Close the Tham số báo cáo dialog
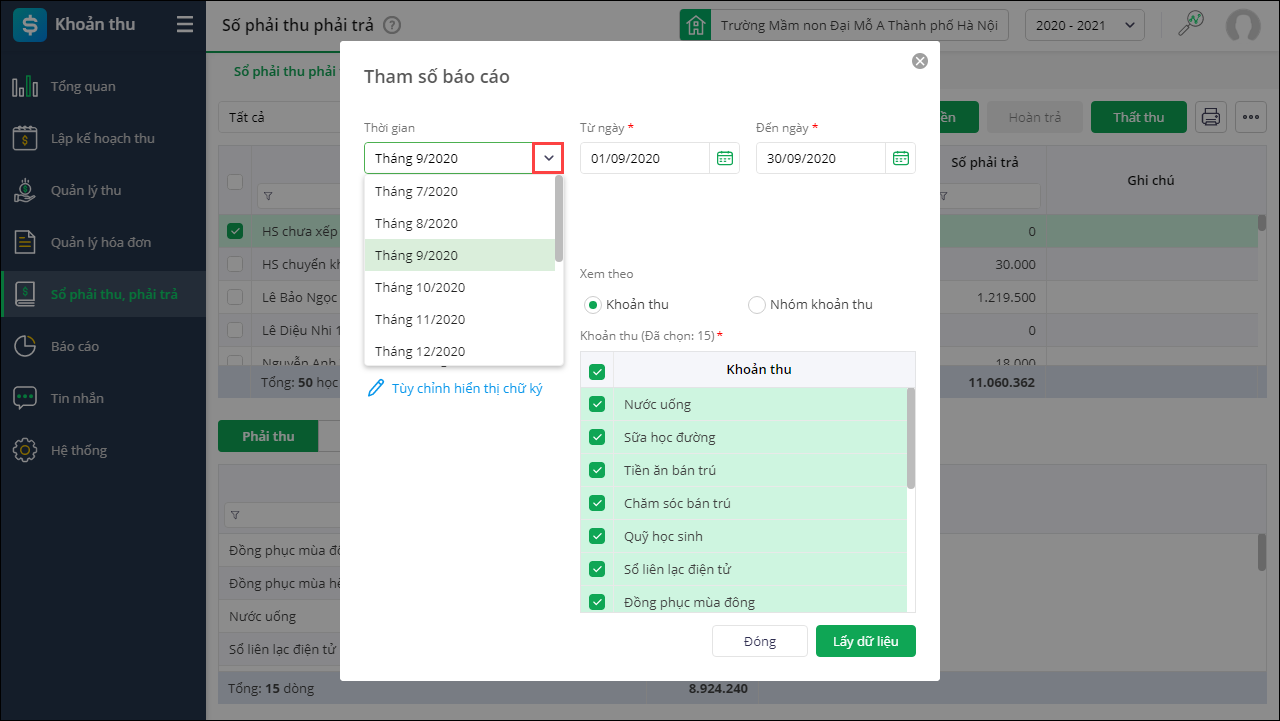 [920, 61]
